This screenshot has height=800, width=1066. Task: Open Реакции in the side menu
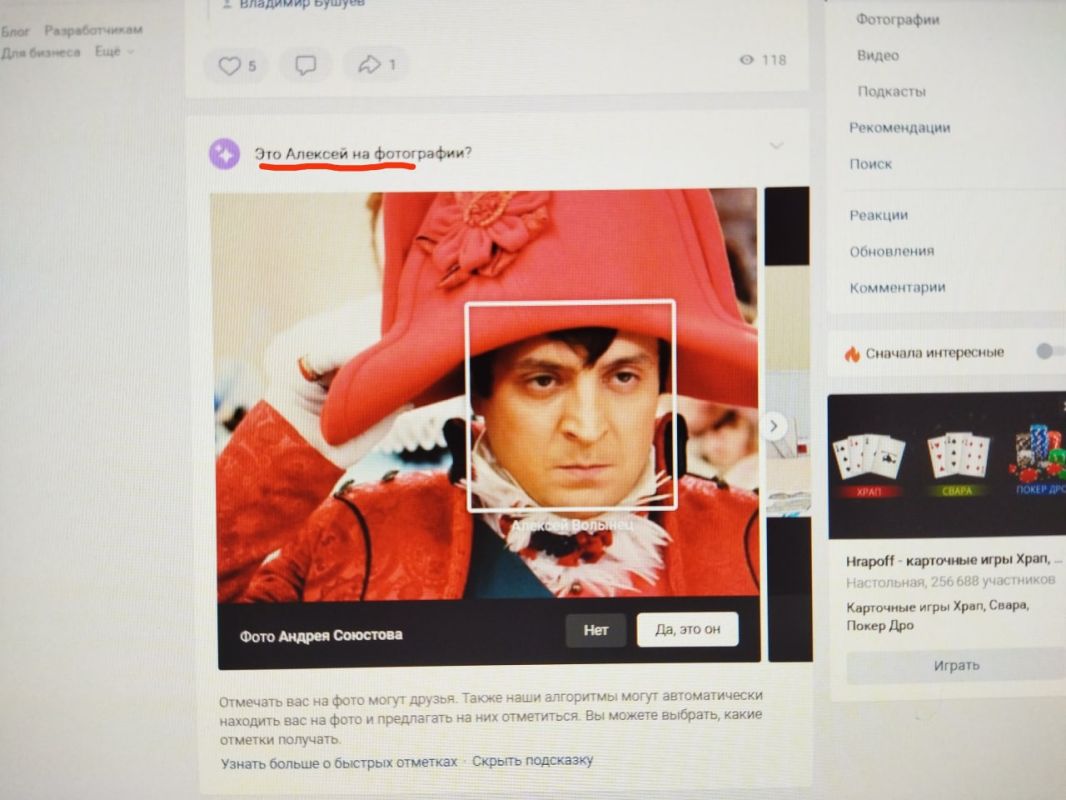878,215
